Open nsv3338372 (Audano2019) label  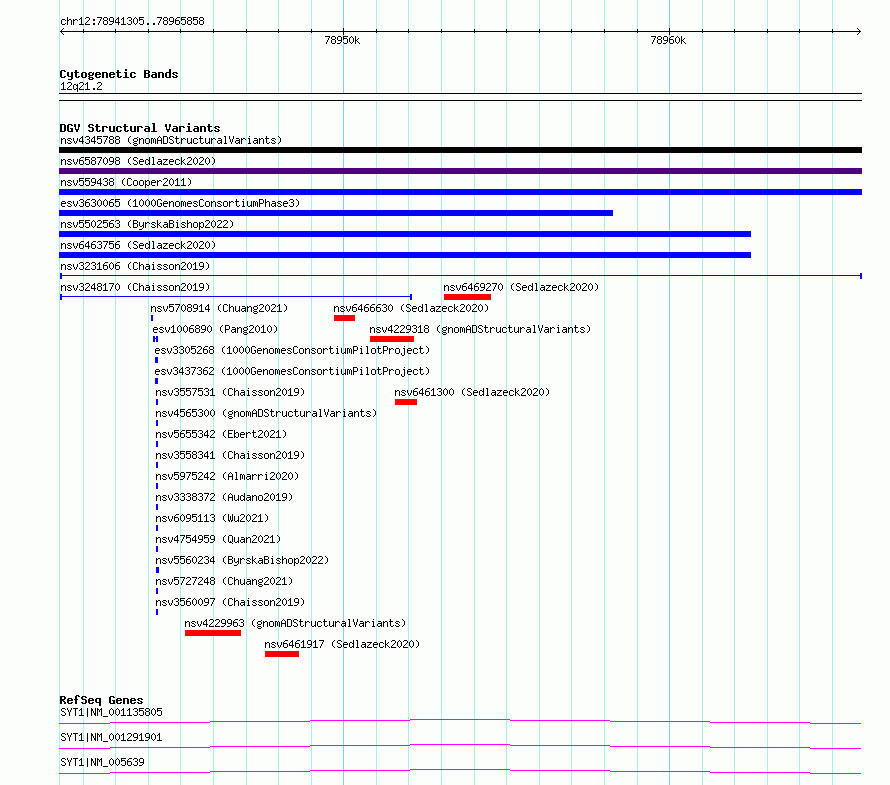tap(224, 497)
